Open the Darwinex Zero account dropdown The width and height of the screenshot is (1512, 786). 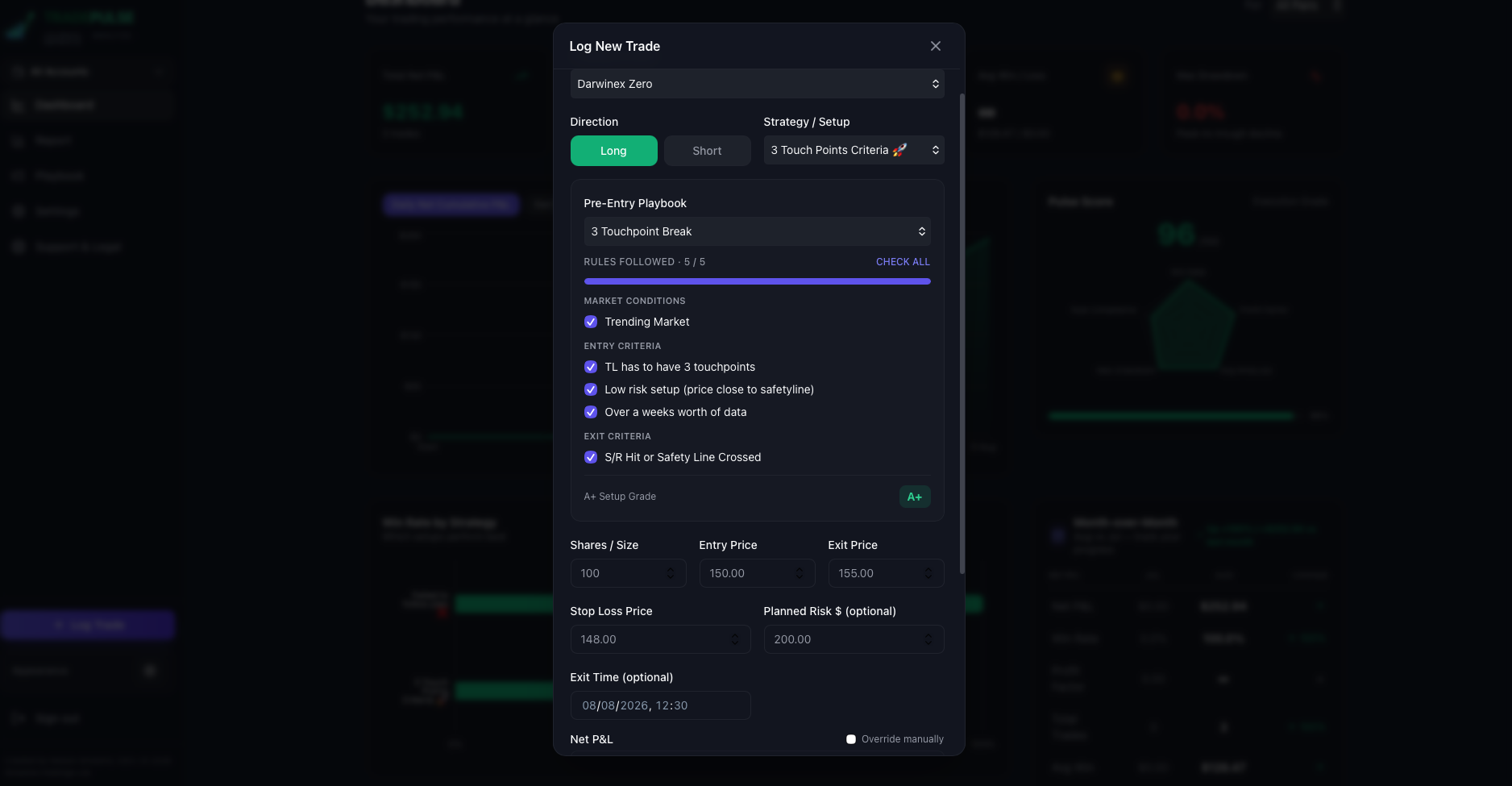click(757, 84)
